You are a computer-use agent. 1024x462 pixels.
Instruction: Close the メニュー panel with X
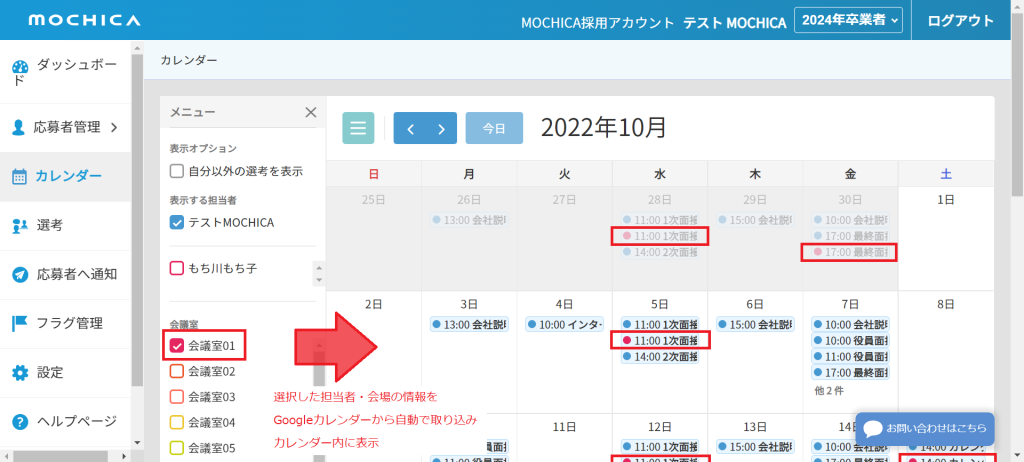(310, 112)
